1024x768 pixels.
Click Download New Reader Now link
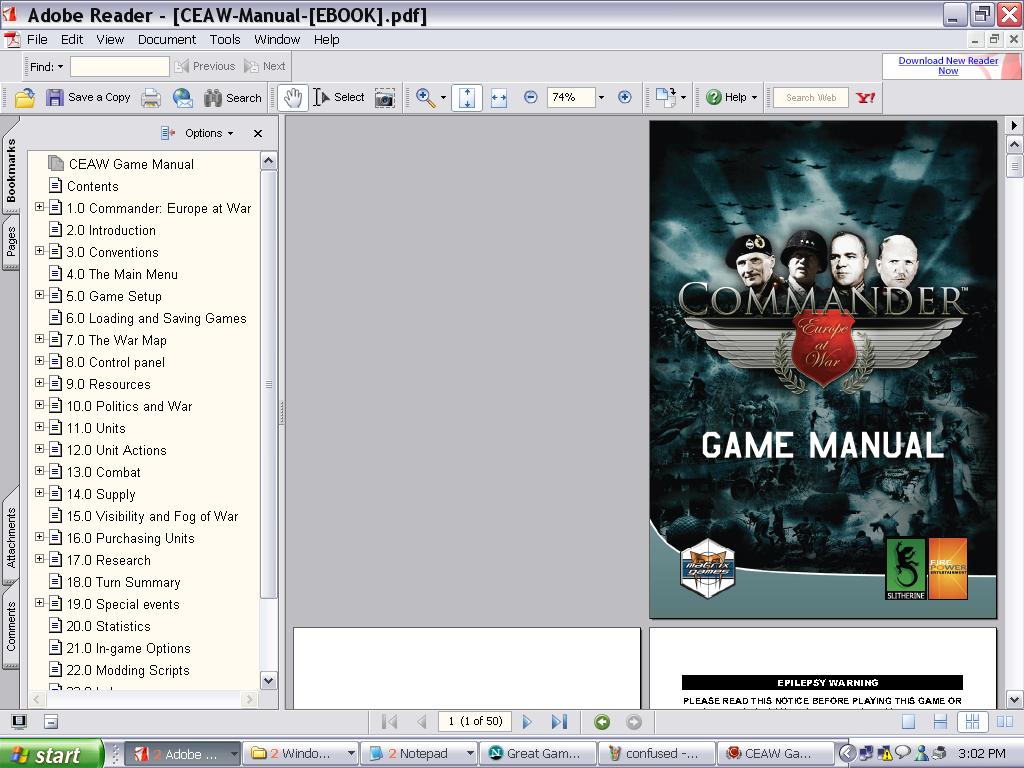pyautogui.click(x=948, y=65)
